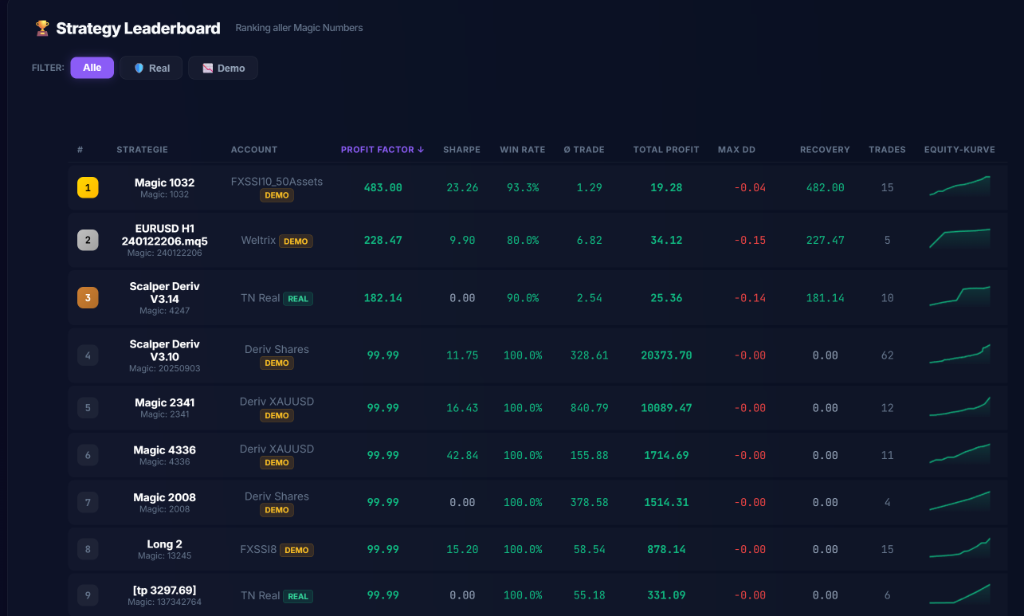Enable the Real accounts filter

(150, 67)
